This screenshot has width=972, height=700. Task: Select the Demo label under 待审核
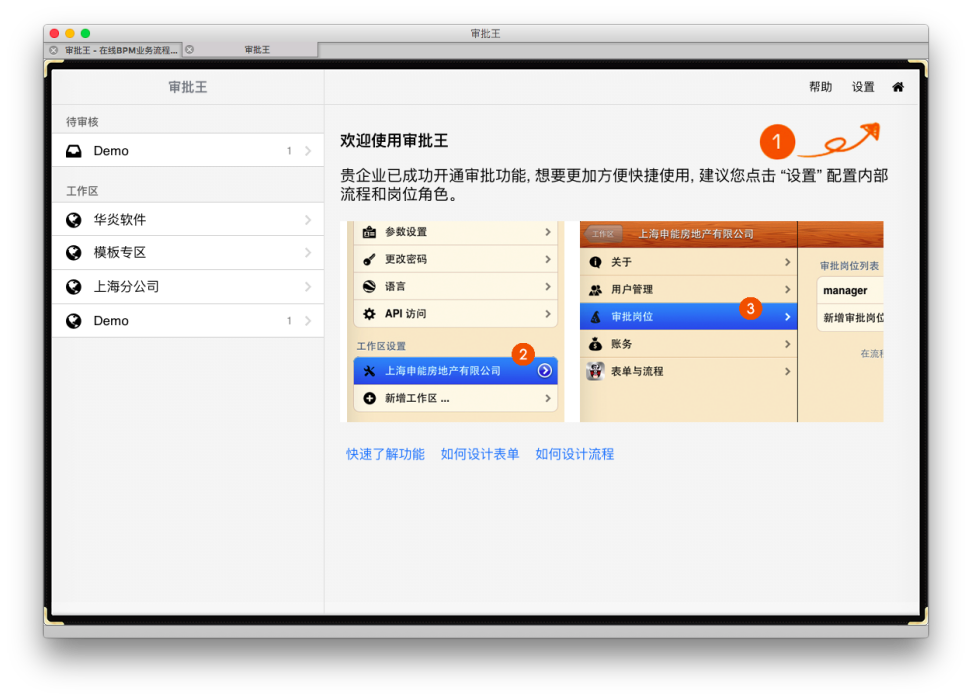tap(111, 151)
